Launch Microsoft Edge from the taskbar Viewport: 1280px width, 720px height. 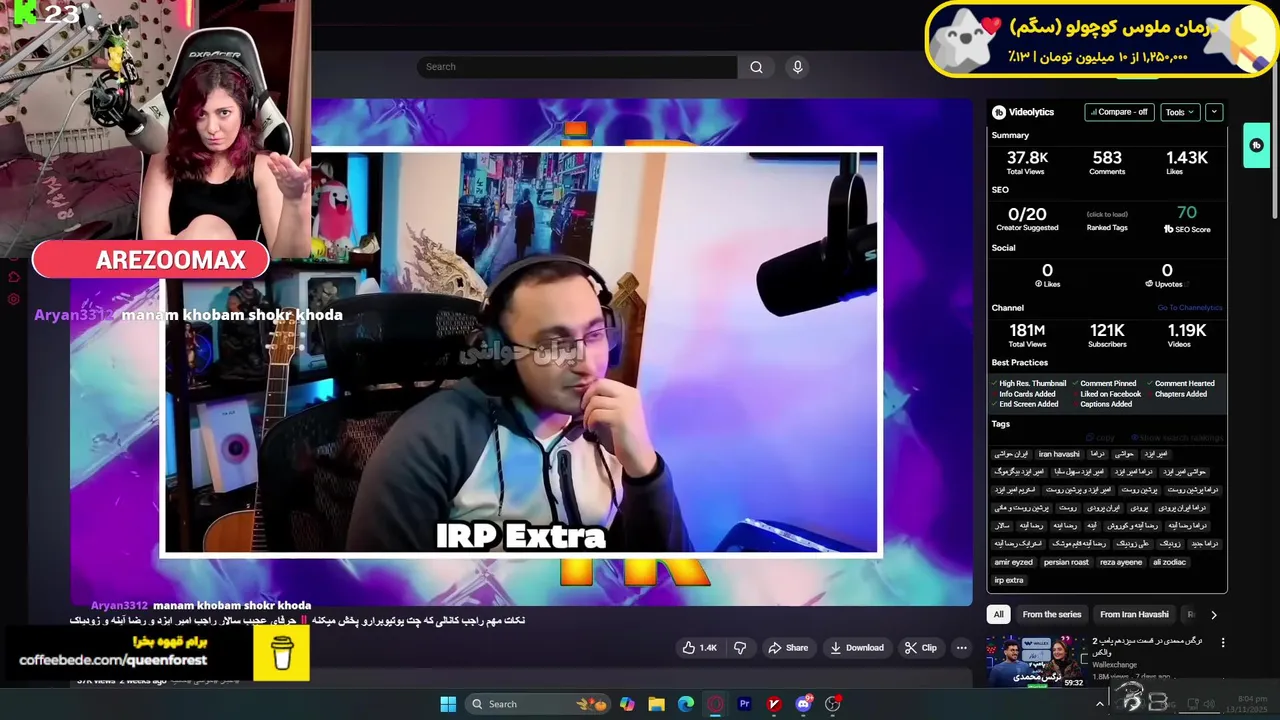tap(686, 704)
